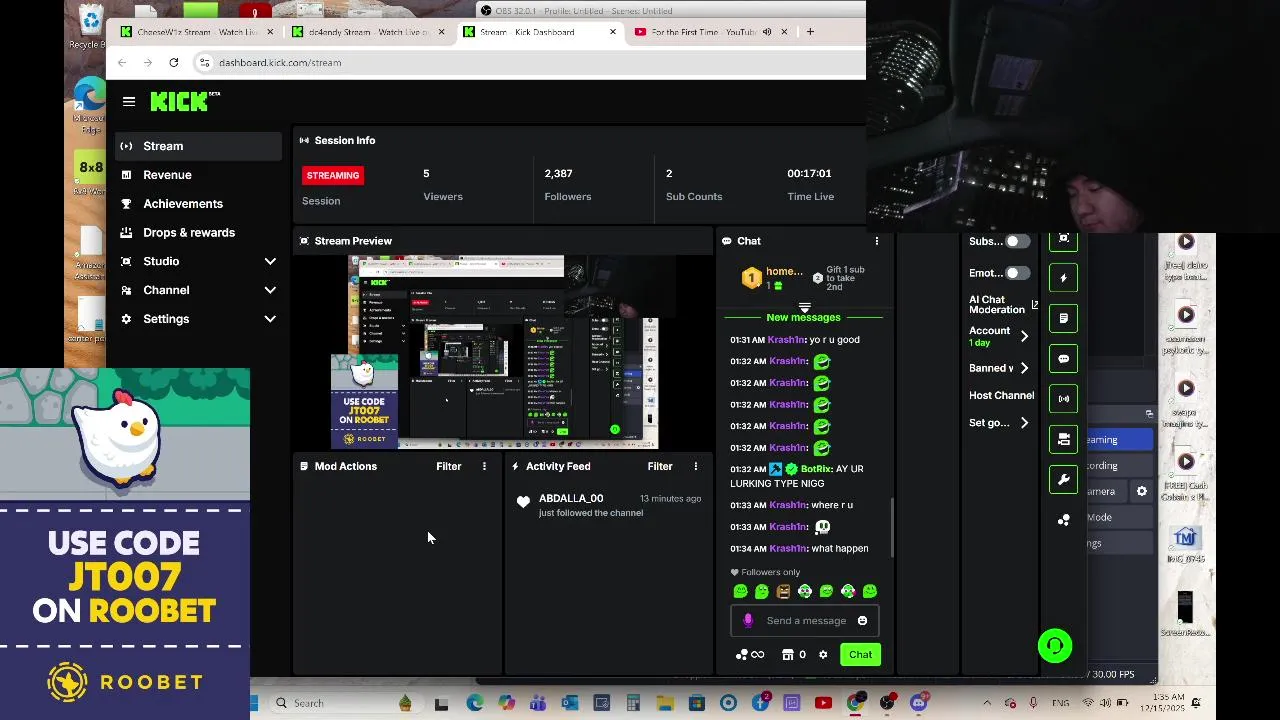Open the Revenue sidebar page

(198, 175)
